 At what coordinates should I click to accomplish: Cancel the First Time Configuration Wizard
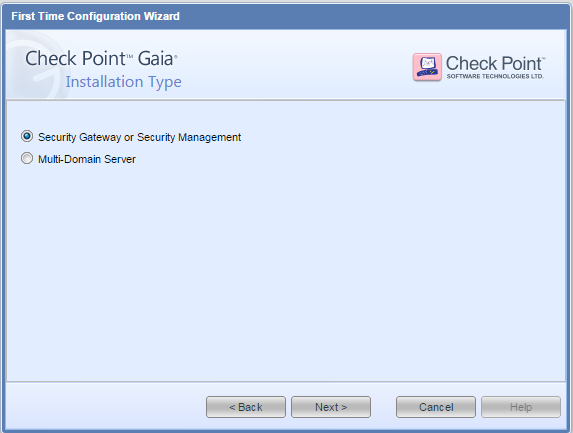(x=436, y=407)
